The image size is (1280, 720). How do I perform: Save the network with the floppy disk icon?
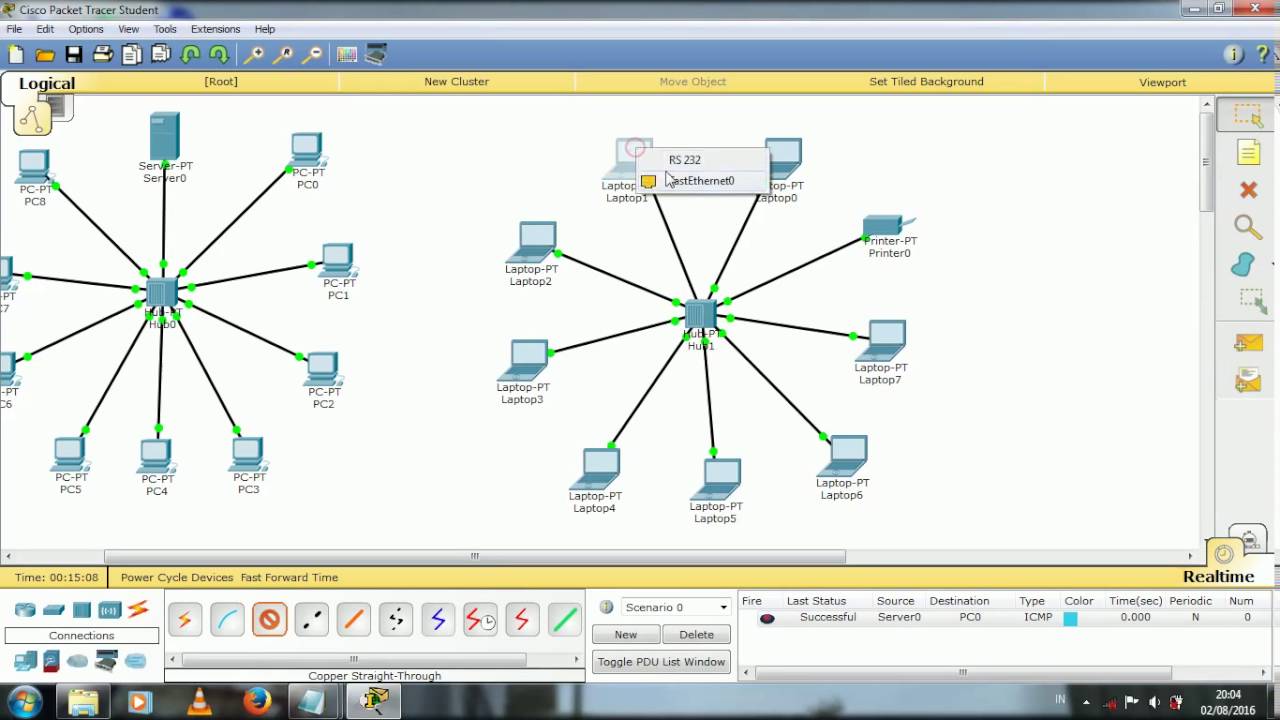point(74,55)
